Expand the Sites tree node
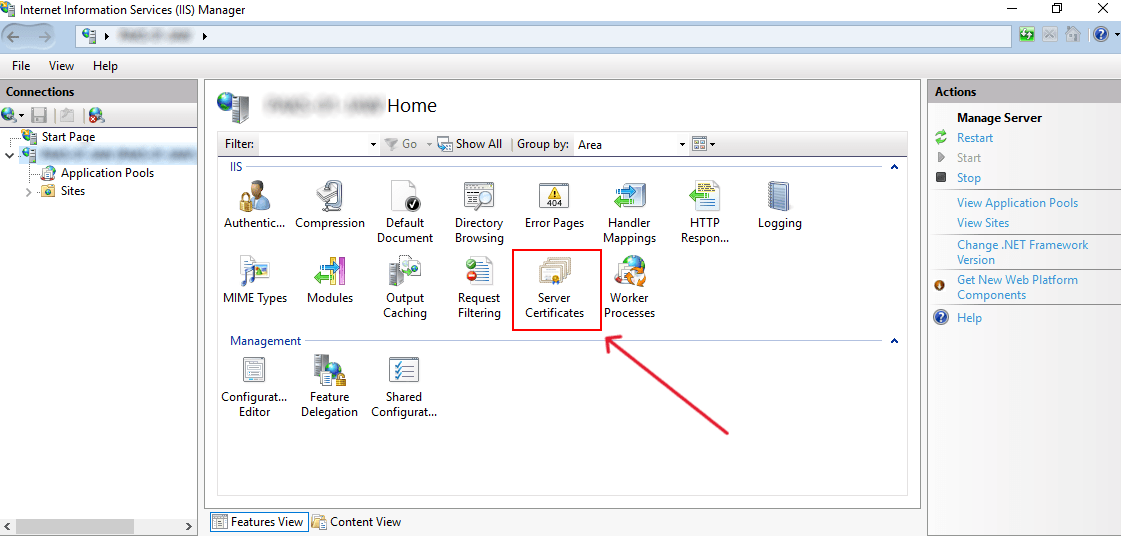This screenshot has height=536, width=1121. (x=29, y=192)
